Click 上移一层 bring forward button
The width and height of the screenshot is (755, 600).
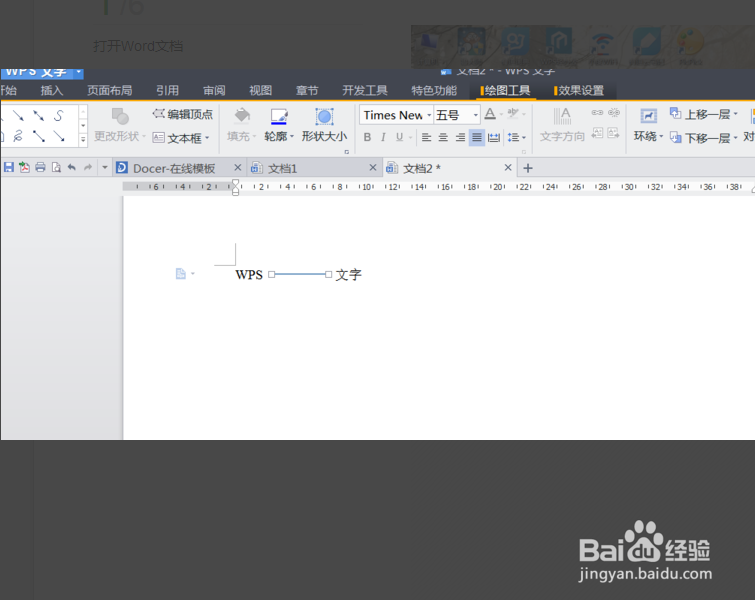point(703,114)
